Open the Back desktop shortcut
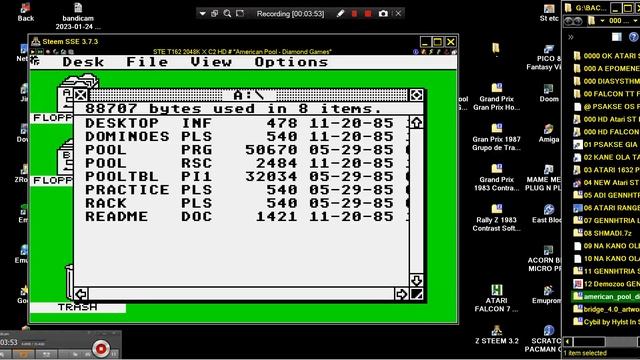Image resolution: width=640 pixels, height=360 pixels. 25,12
